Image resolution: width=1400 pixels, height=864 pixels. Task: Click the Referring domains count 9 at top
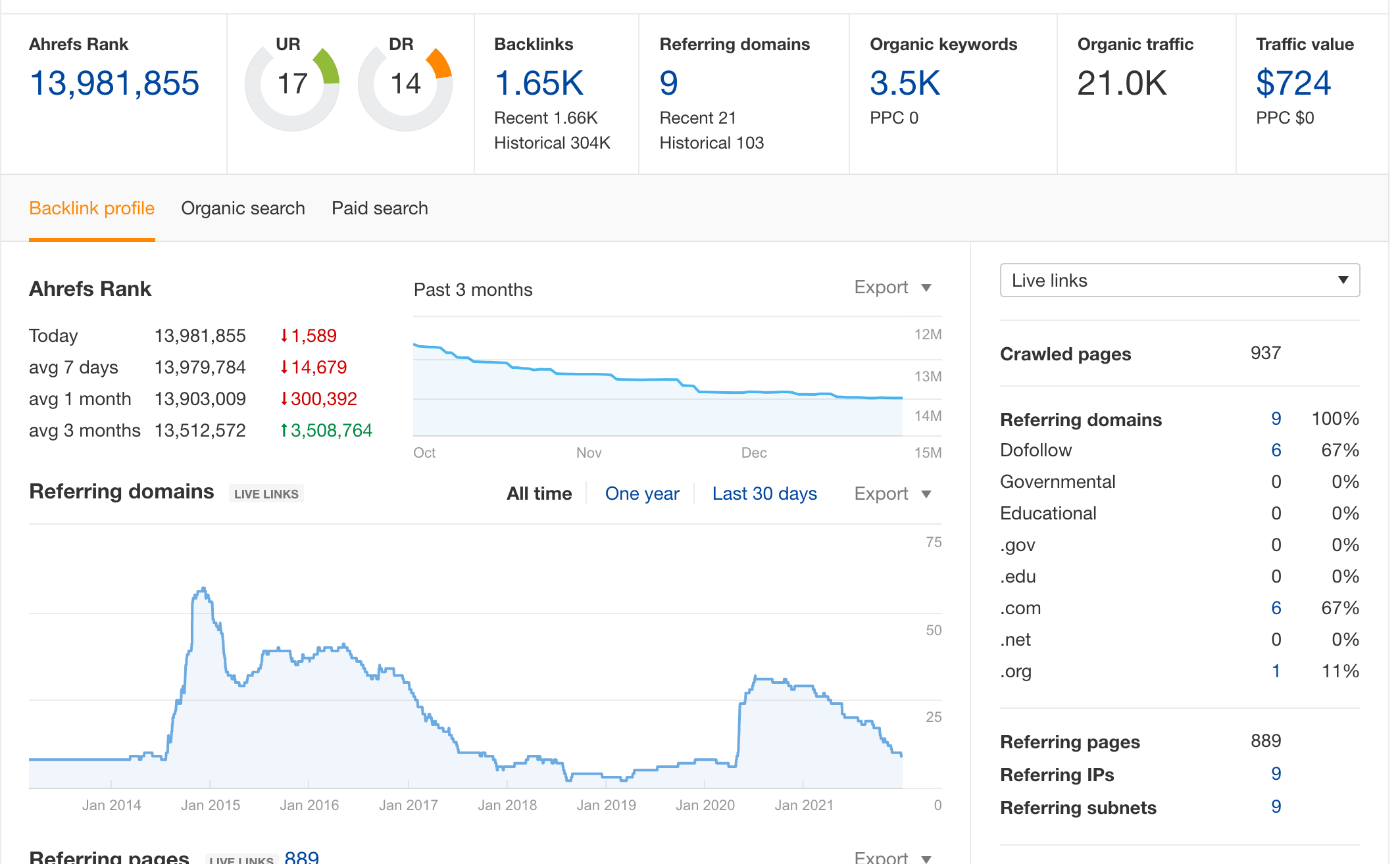[668, 84]
